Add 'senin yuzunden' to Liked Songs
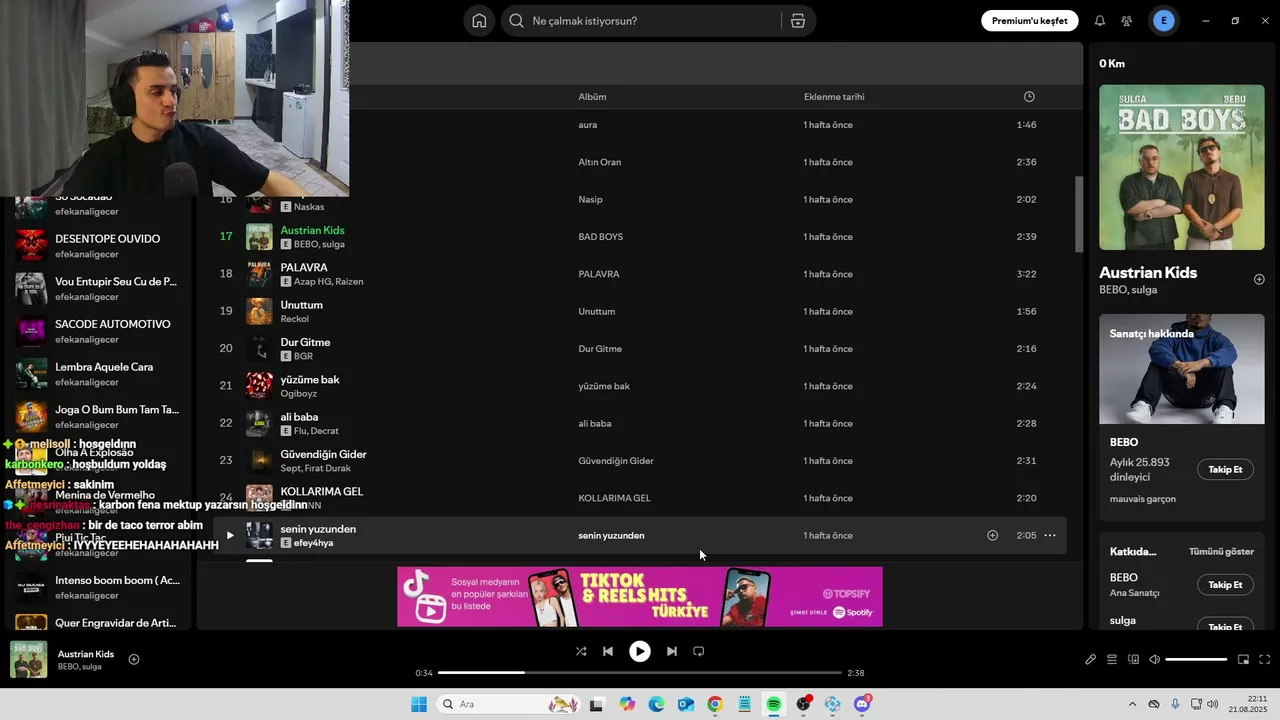The height and width of the screenshot is (720, 1280). [x=992, y=536]
